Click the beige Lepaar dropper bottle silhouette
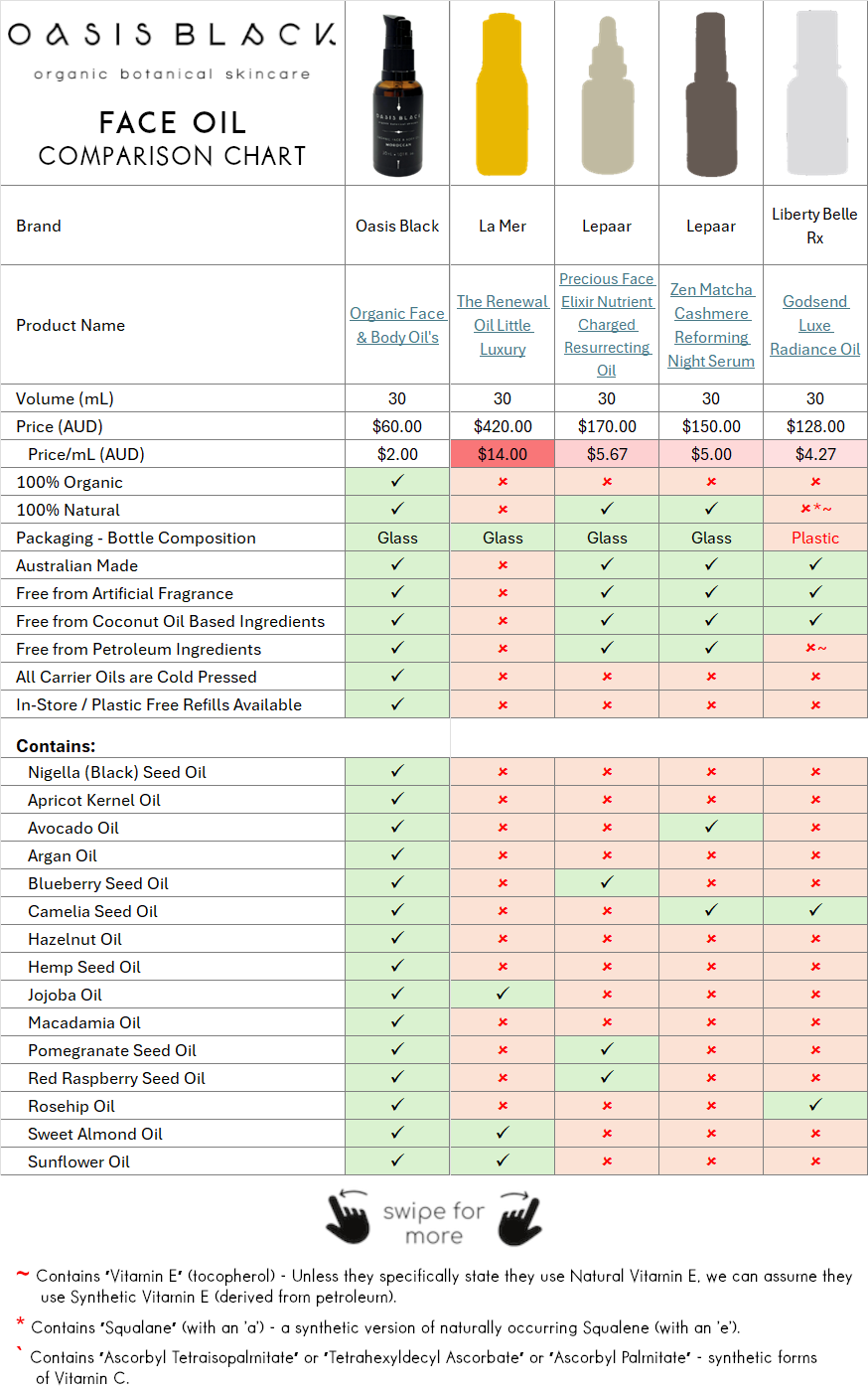Screen dimensions: 868x1391 pyautogui.click(x=607, y=96)
